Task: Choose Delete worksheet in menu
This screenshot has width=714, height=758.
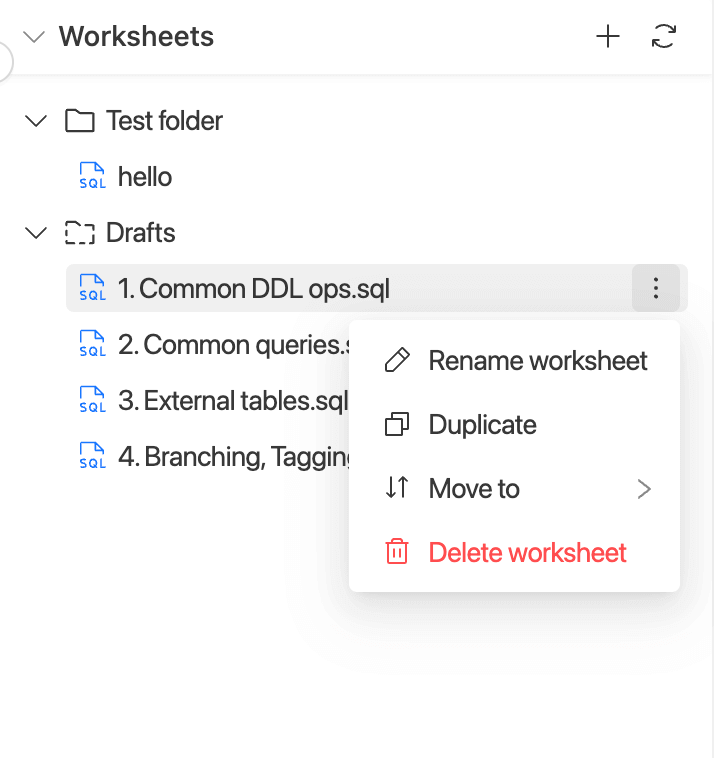Action: coord(514,552)
